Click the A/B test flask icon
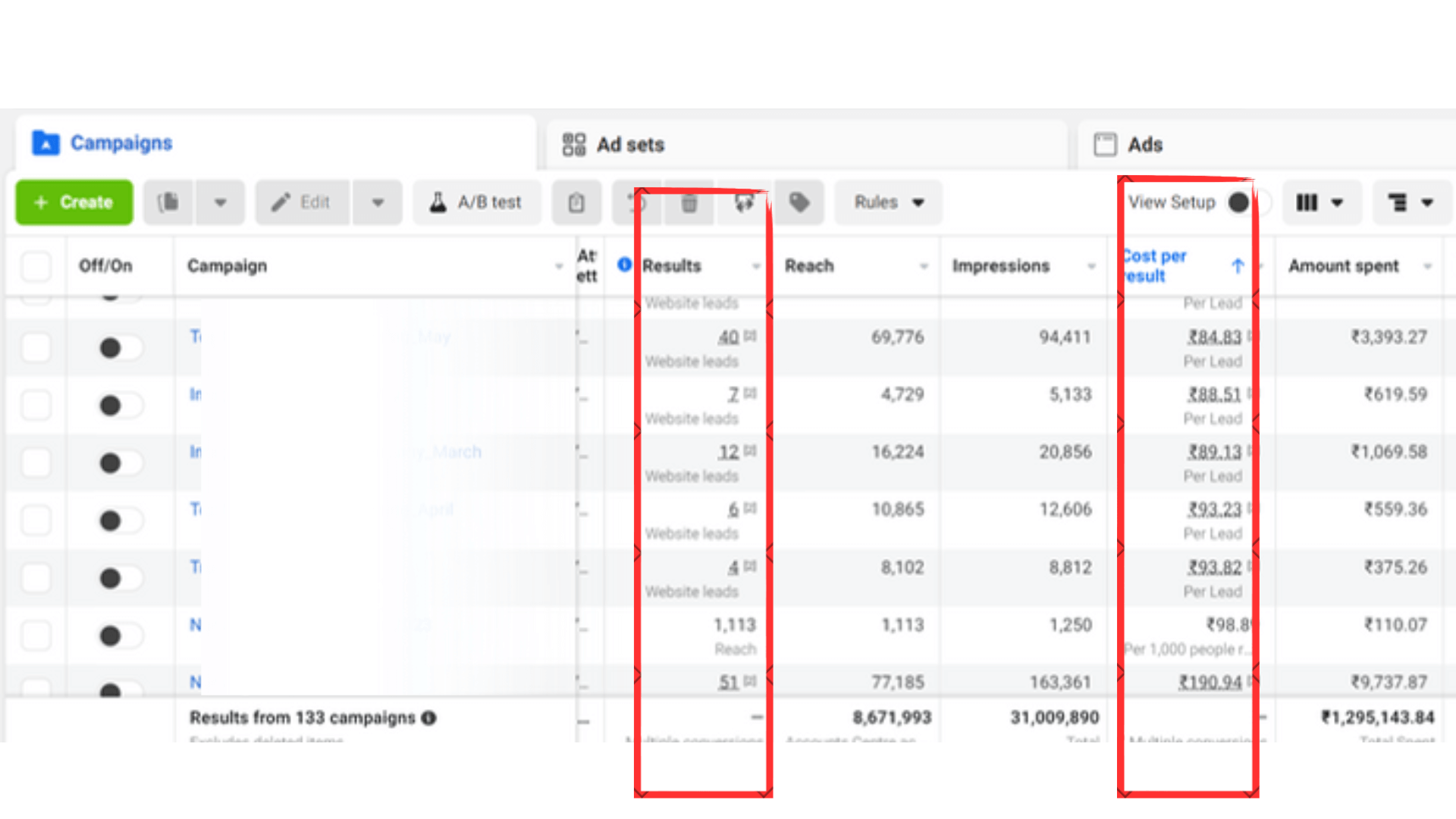The height and width of the screenshot is (819, 1456). pyautogui.click(x=438, y=202)
